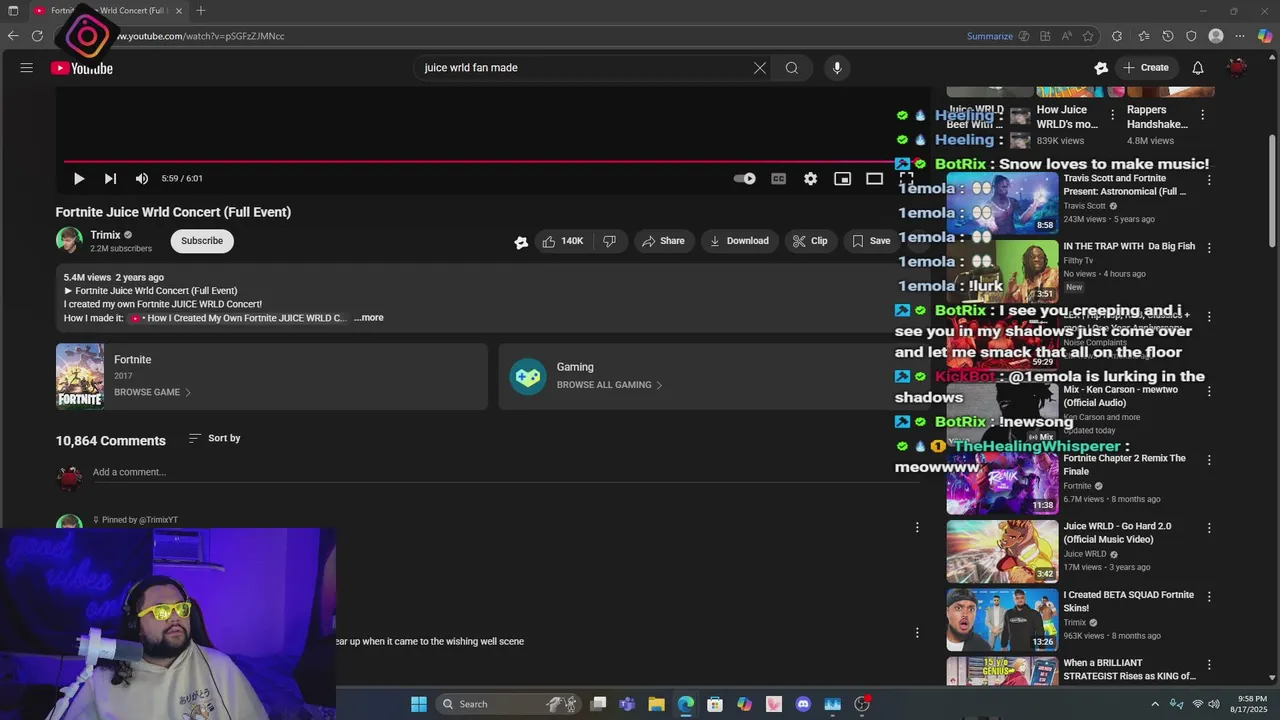Open browser history icon
The width and height of the screenshot is (1280, 720).
coord(1168,36)
